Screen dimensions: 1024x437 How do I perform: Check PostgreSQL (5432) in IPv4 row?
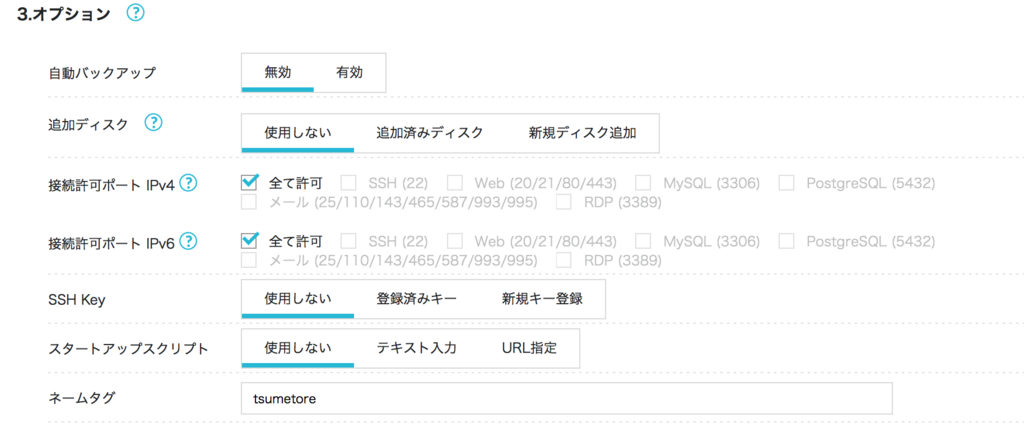pyautogui.click(x=787, y=183)
